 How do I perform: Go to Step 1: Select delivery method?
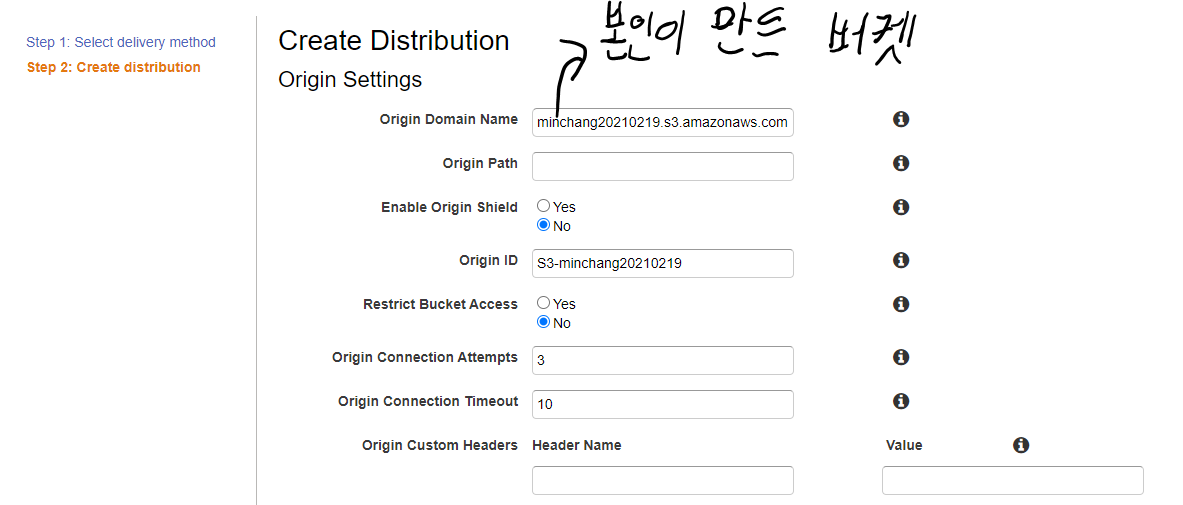[121, 42]
